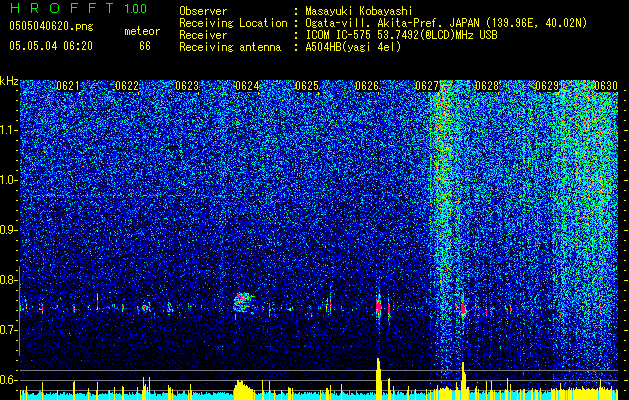Click the 0.7 kHz axis tick label
Screen dimensions: 629x400
pyautogui.click(x=9, y=330)
